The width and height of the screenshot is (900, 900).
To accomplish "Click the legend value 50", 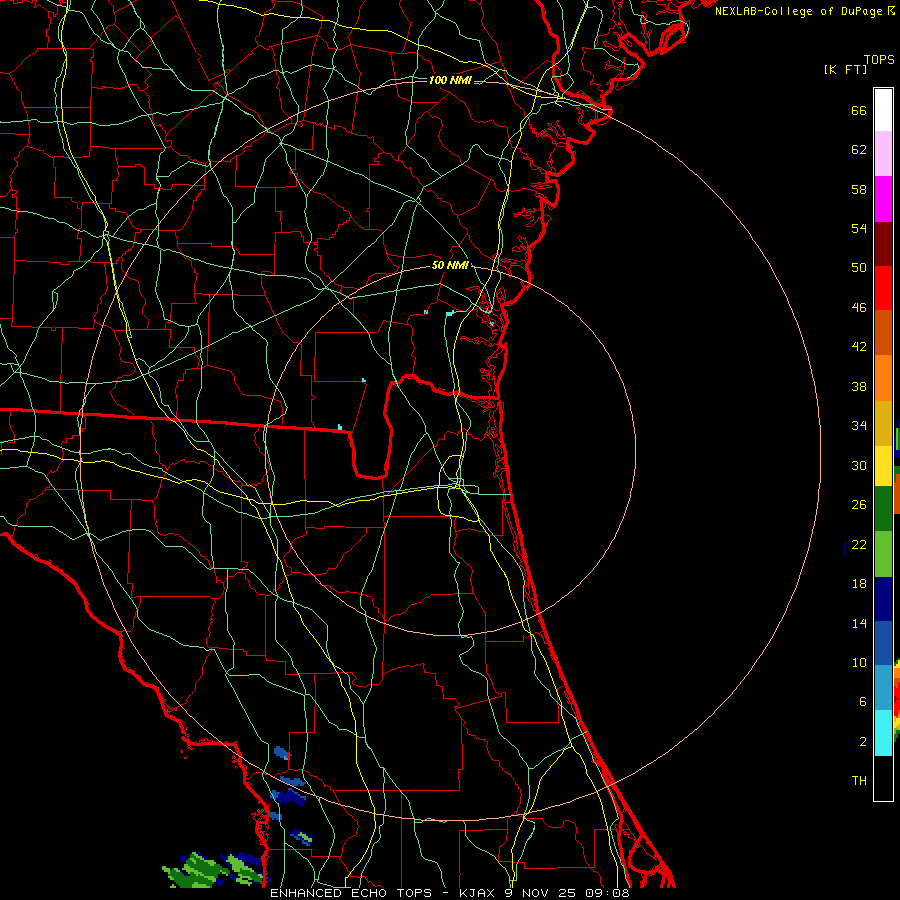I will (x=859, y=268).
